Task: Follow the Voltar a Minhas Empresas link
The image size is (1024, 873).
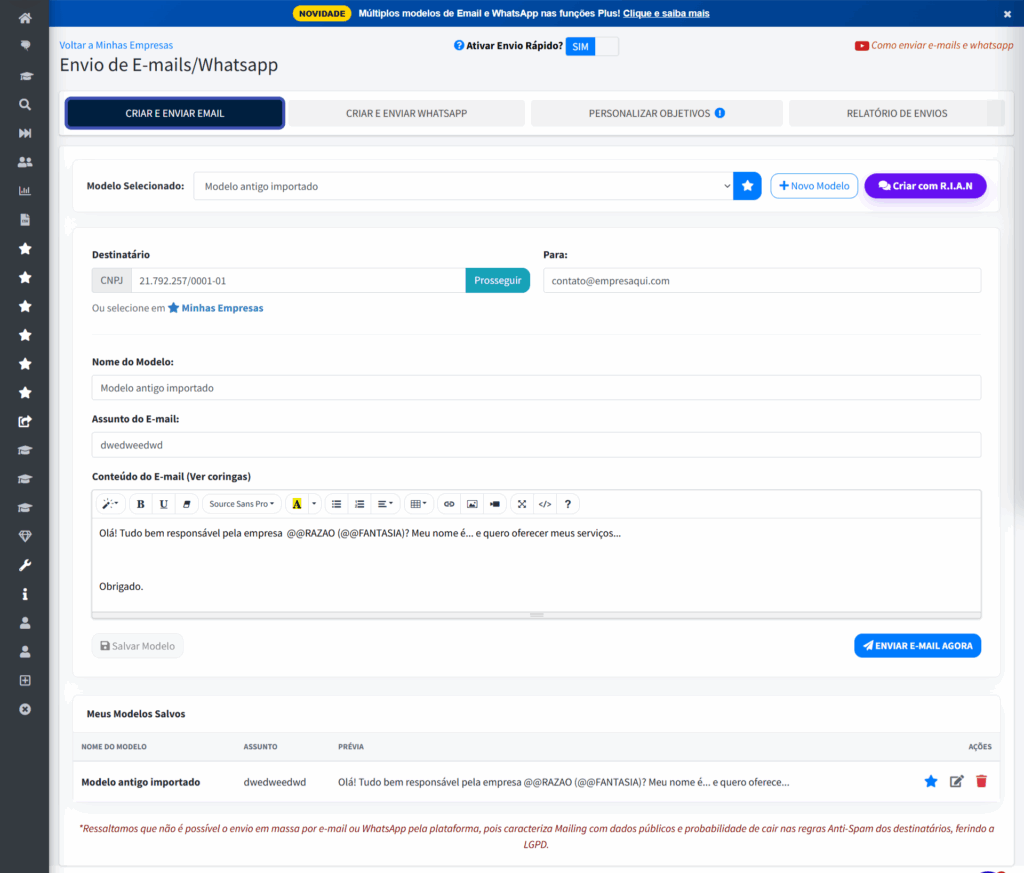Action: (116, 45)
